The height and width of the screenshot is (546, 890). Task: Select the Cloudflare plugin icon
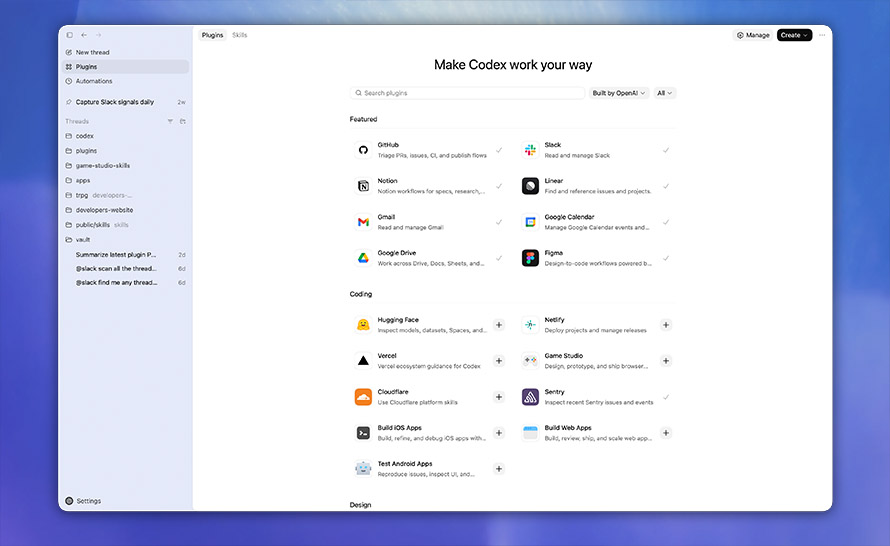tap(363, 397)
